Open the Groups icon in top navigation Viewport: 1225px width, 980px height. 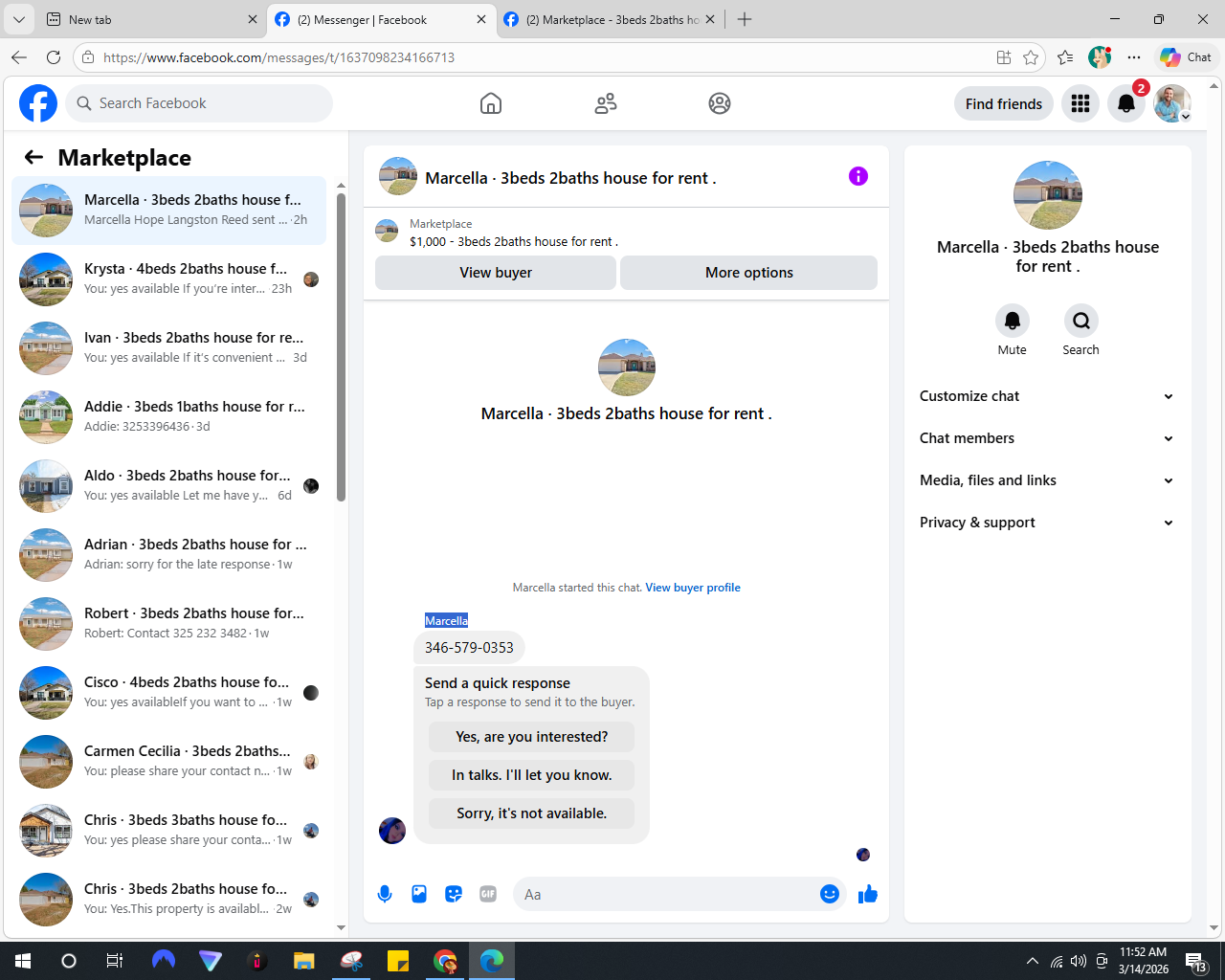[720, 103]
